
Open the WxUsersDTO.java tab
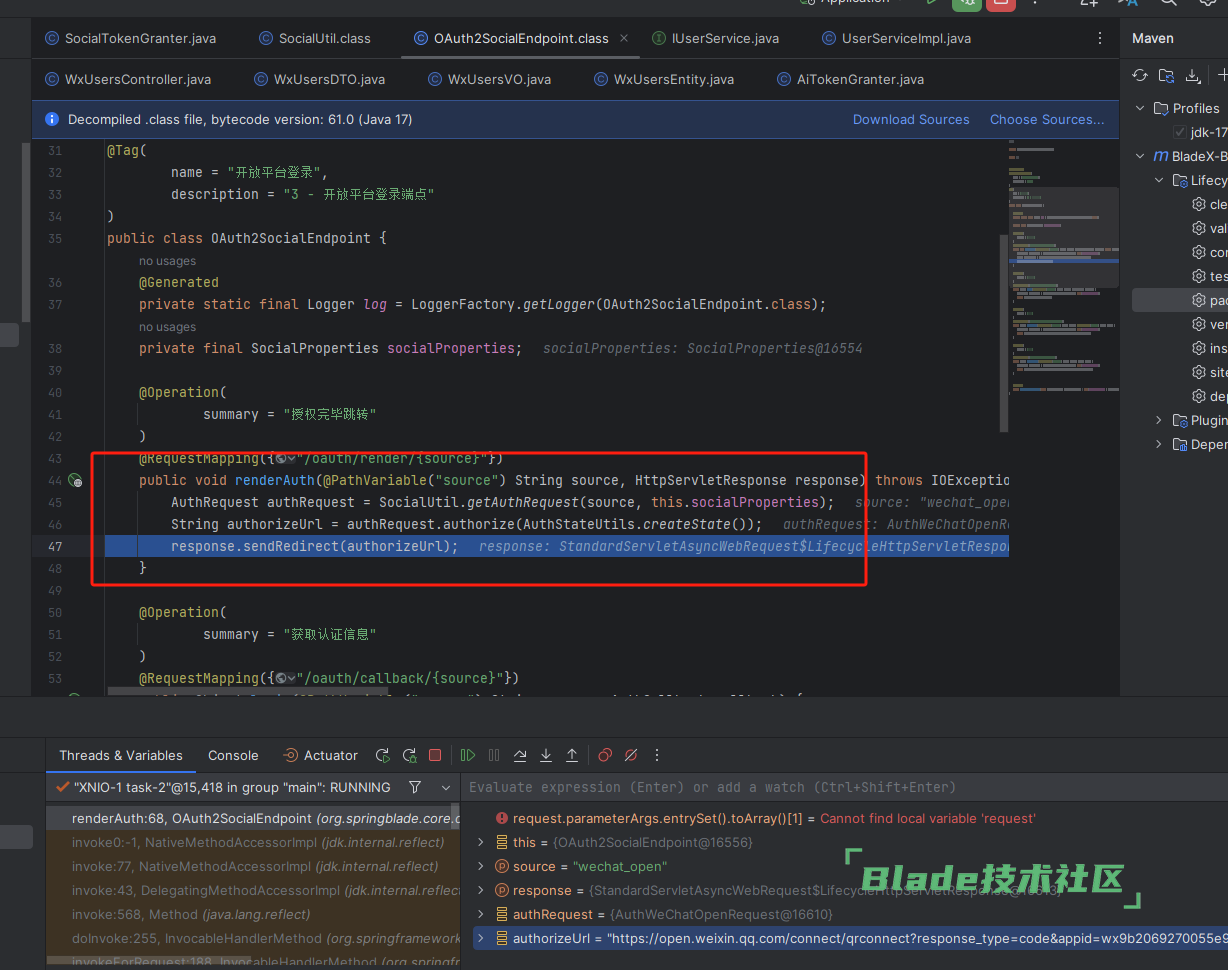click(320, 79)
